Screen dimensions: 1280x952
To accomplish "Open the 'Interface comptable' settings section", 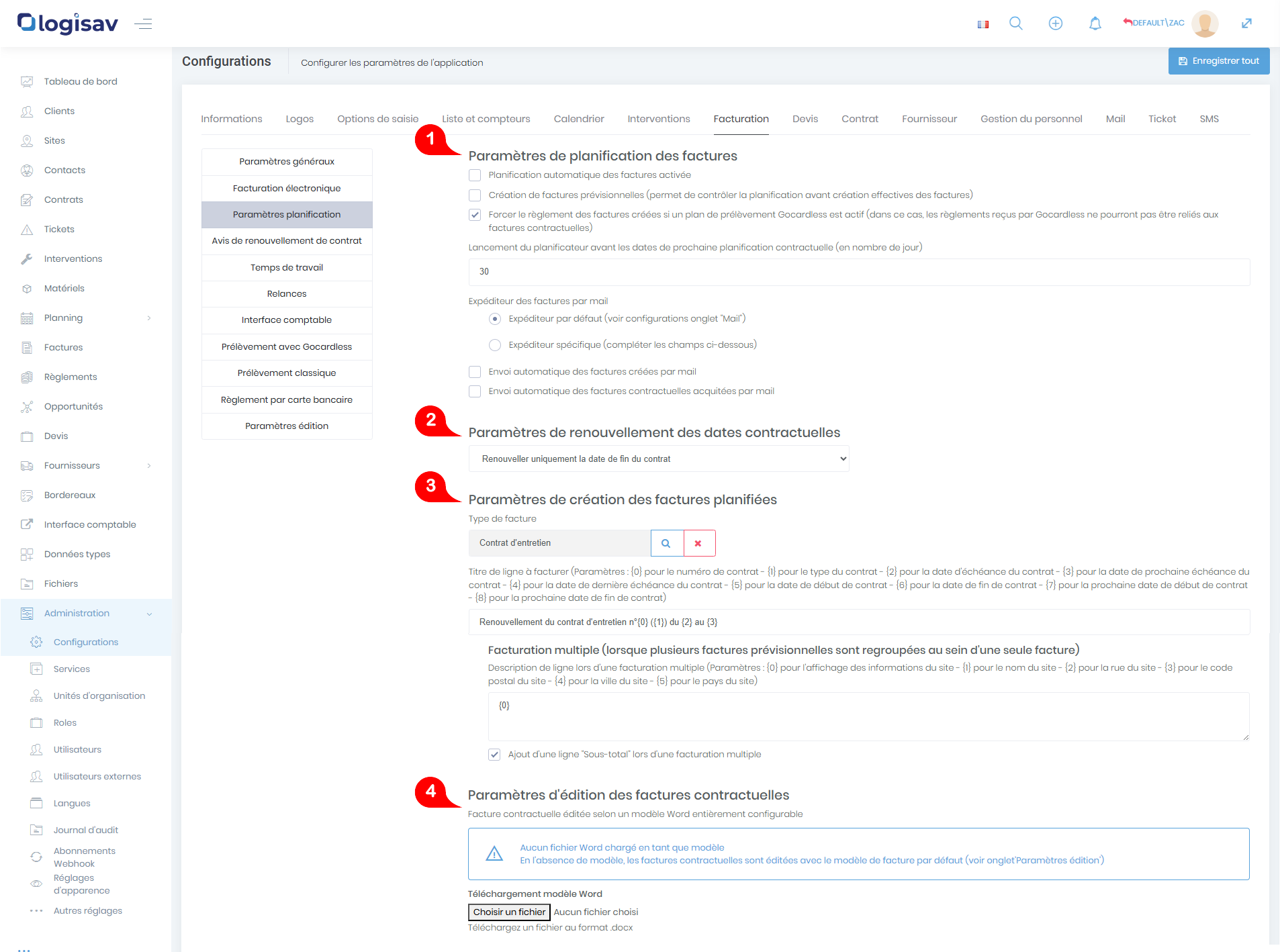I will 287,320.
